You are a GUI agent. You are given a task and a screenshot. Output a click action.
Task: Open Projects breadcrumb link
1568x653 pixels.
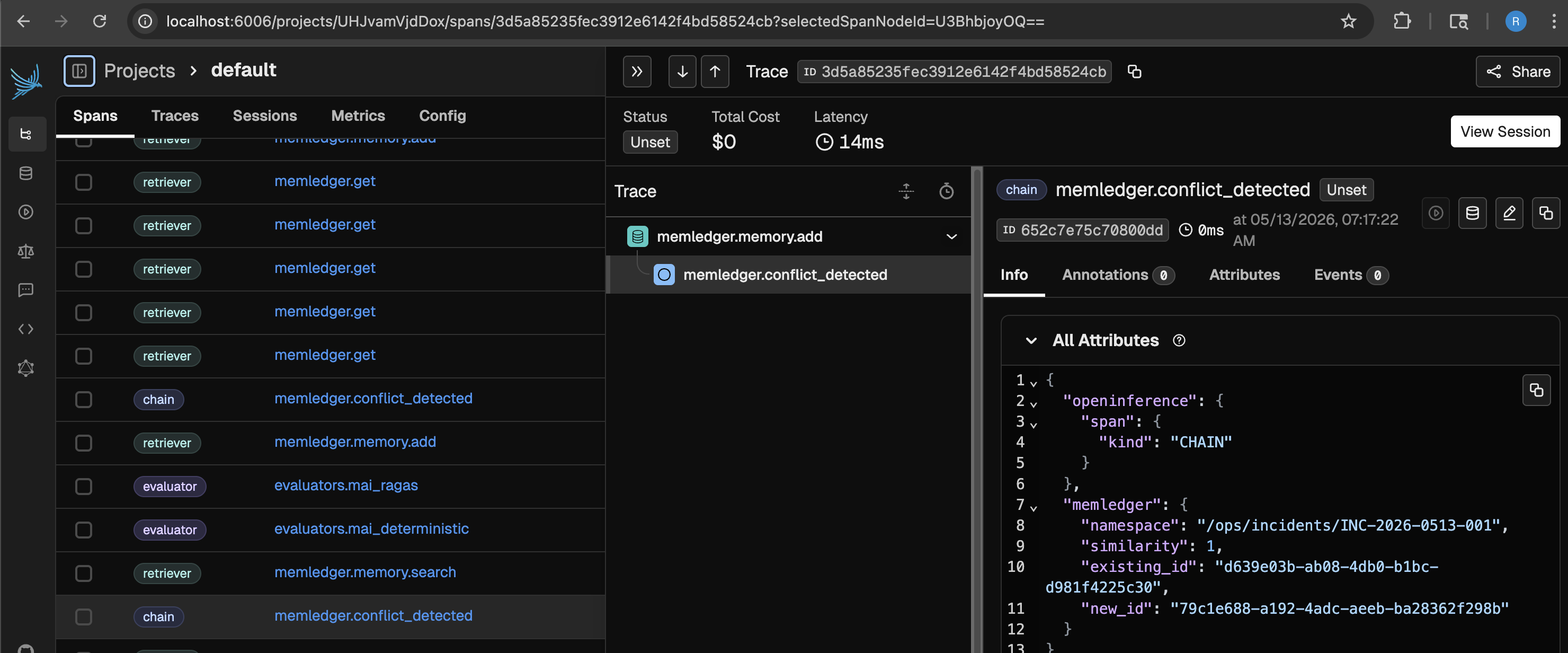[139, 70]
